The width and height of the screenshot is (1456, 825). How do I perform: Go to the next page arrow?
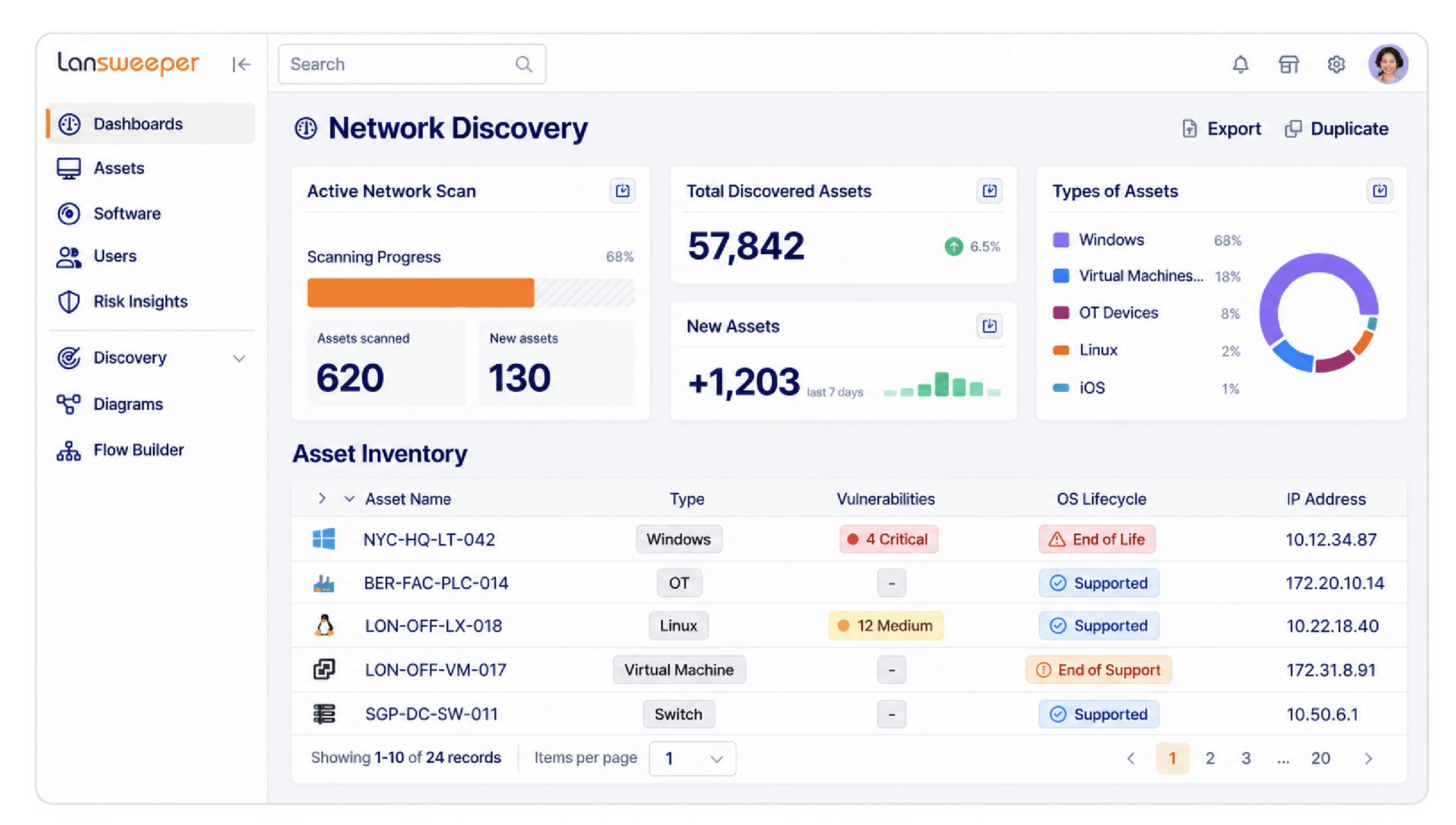(x=1369, y=758)
